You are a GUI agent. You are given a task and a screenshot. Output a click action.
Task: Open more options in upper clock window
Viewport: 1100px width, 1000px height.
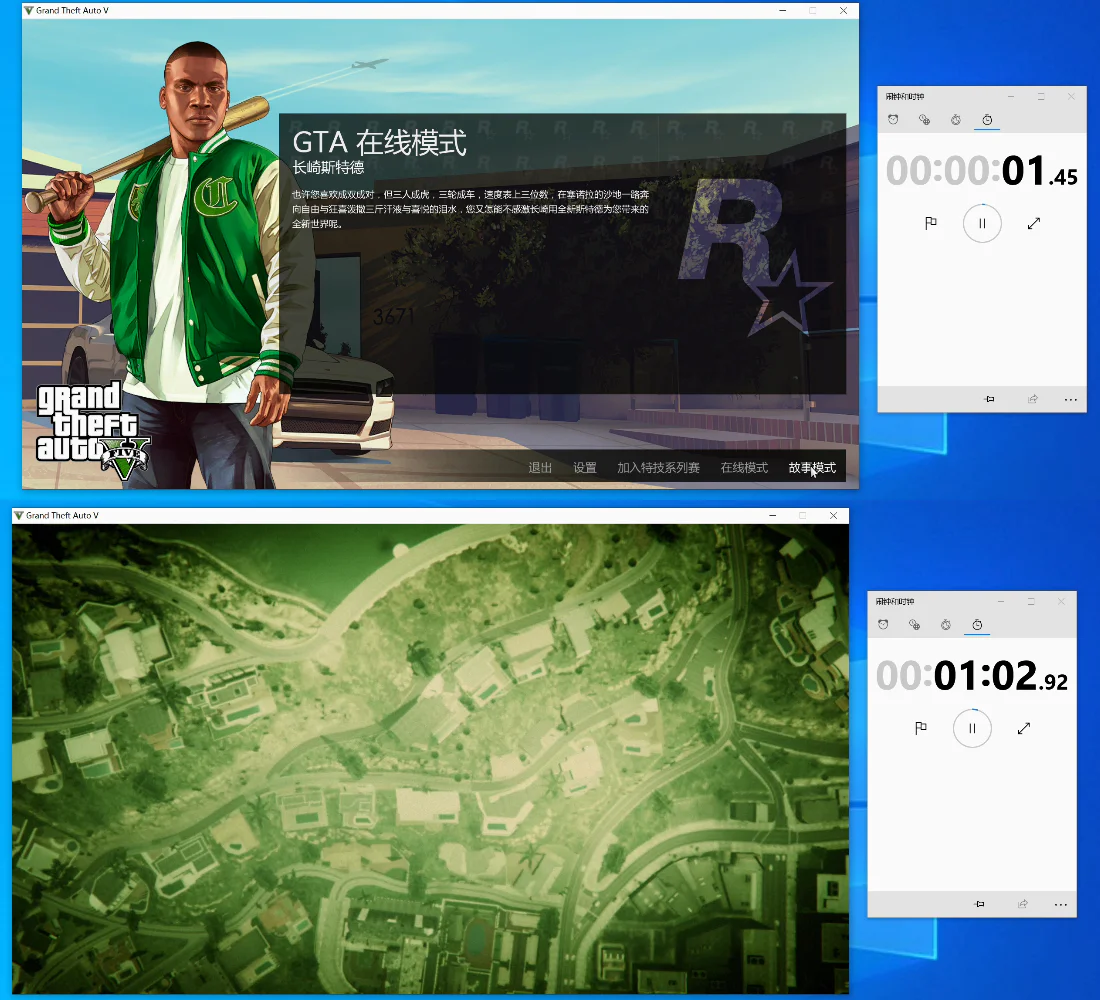tap(1071, 400)
